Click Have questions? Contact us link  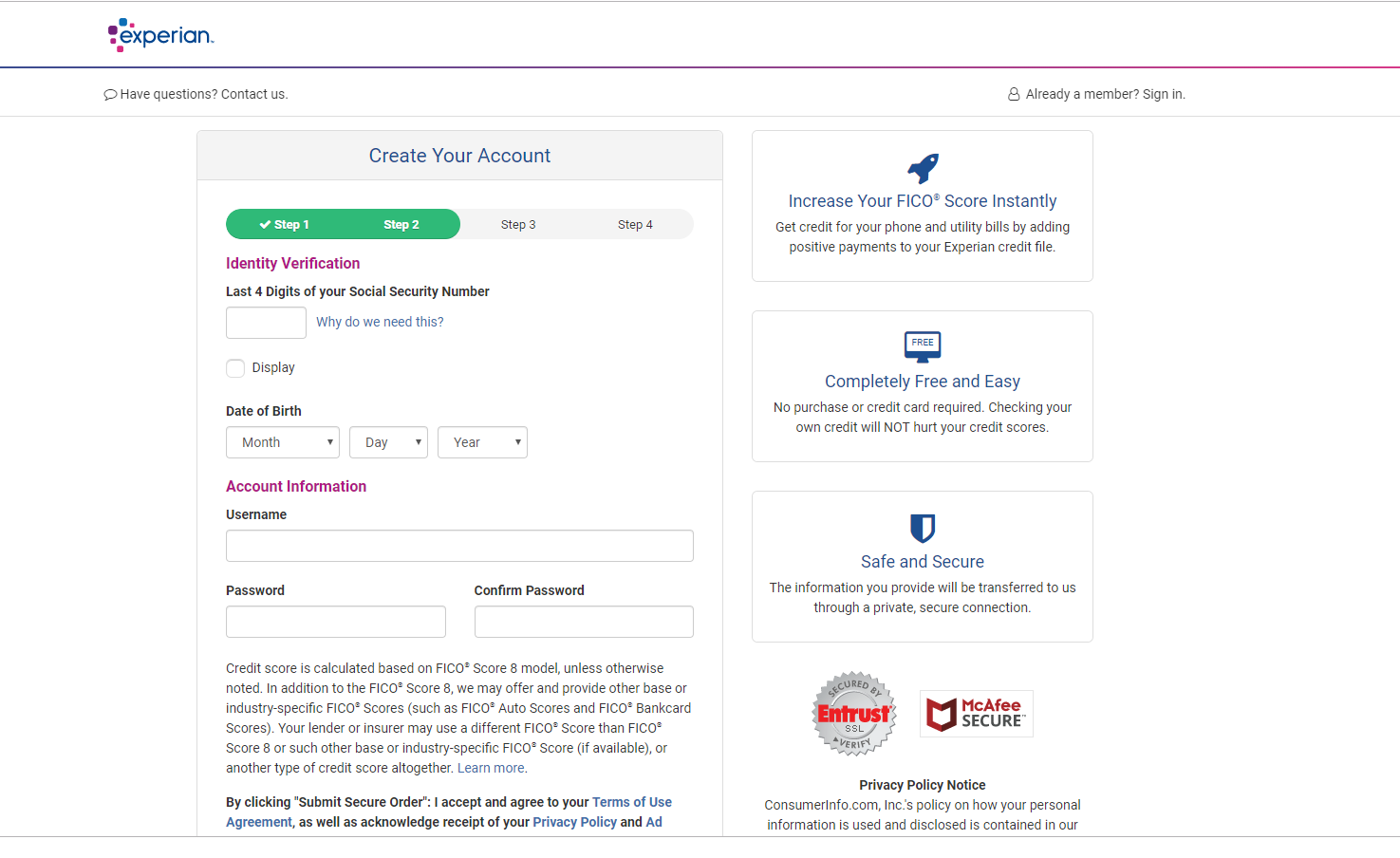coord(196,94)
